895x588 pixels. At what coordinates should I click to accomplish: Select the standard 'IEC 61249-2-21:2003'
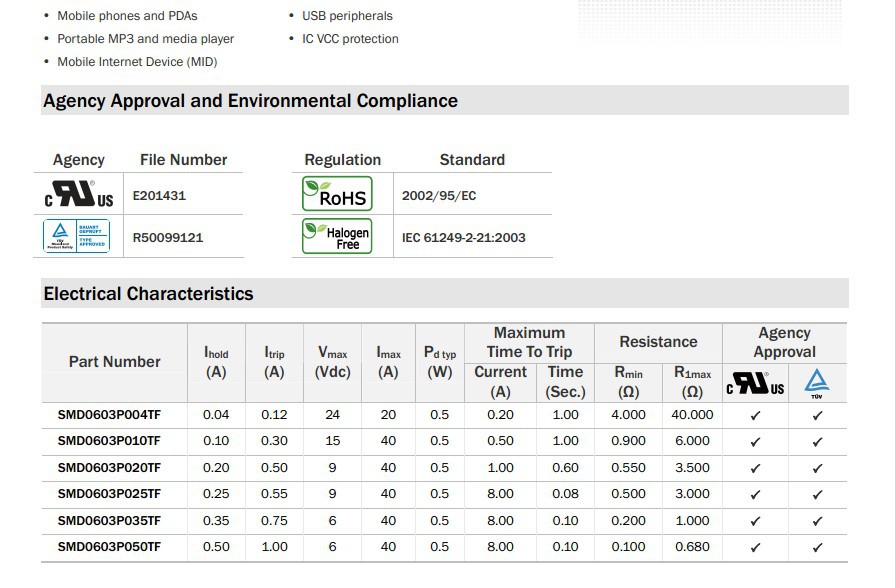click(463, 237)
